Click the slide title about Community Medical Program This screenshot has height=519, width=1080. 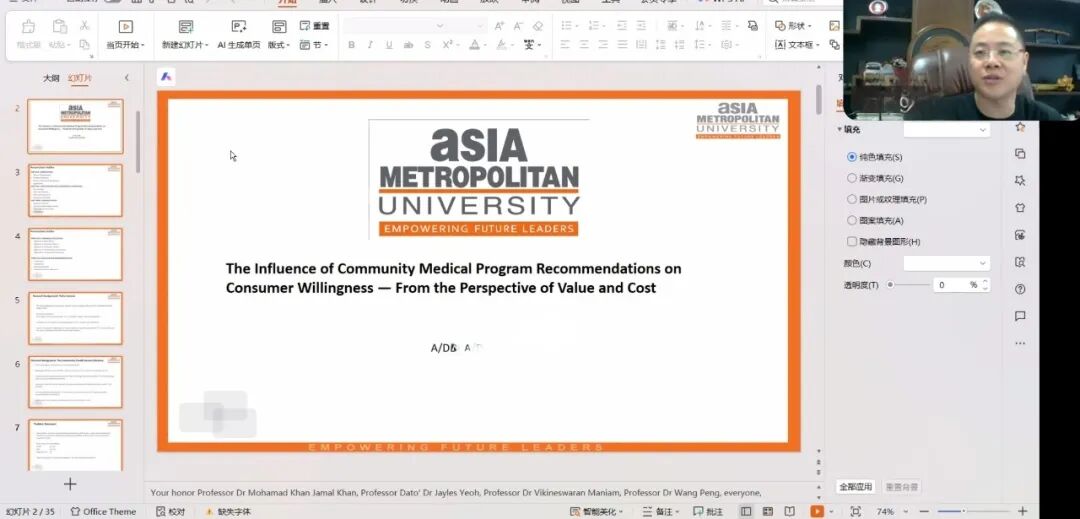coord(453,278)
